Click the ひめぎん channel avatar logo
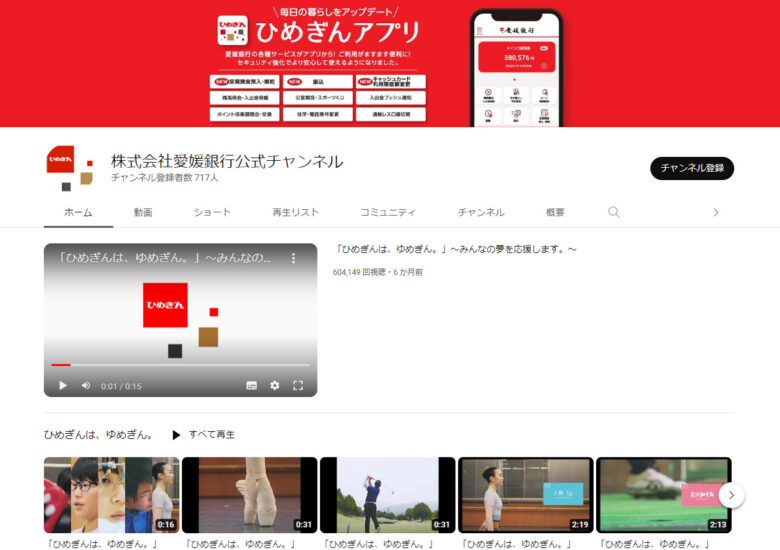The image size is (780, 550). coord(70,168)
